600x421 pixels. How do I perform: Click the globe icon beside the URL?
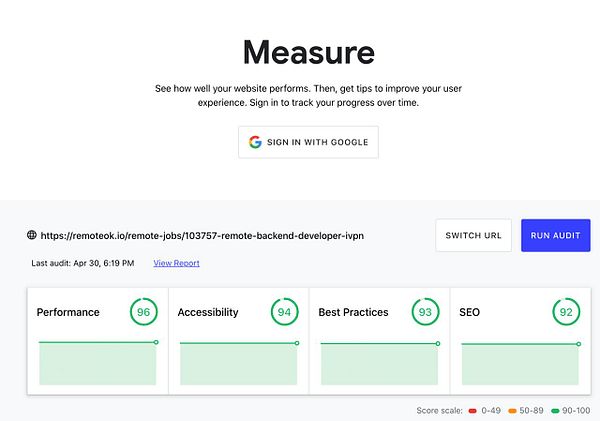pyautogui.click(x=32, y=235)
